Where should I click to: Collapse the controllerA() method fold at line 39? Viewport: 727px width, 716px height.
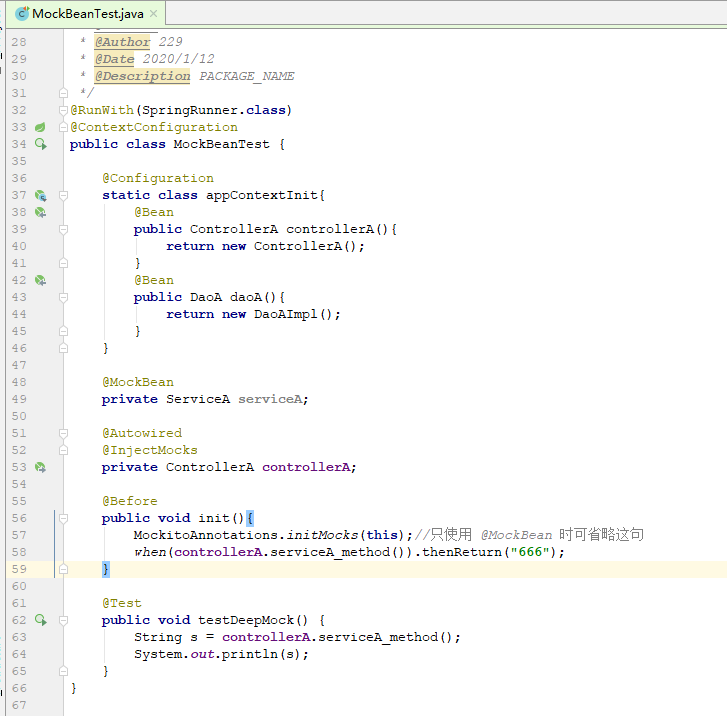click(x=64, y=229)
